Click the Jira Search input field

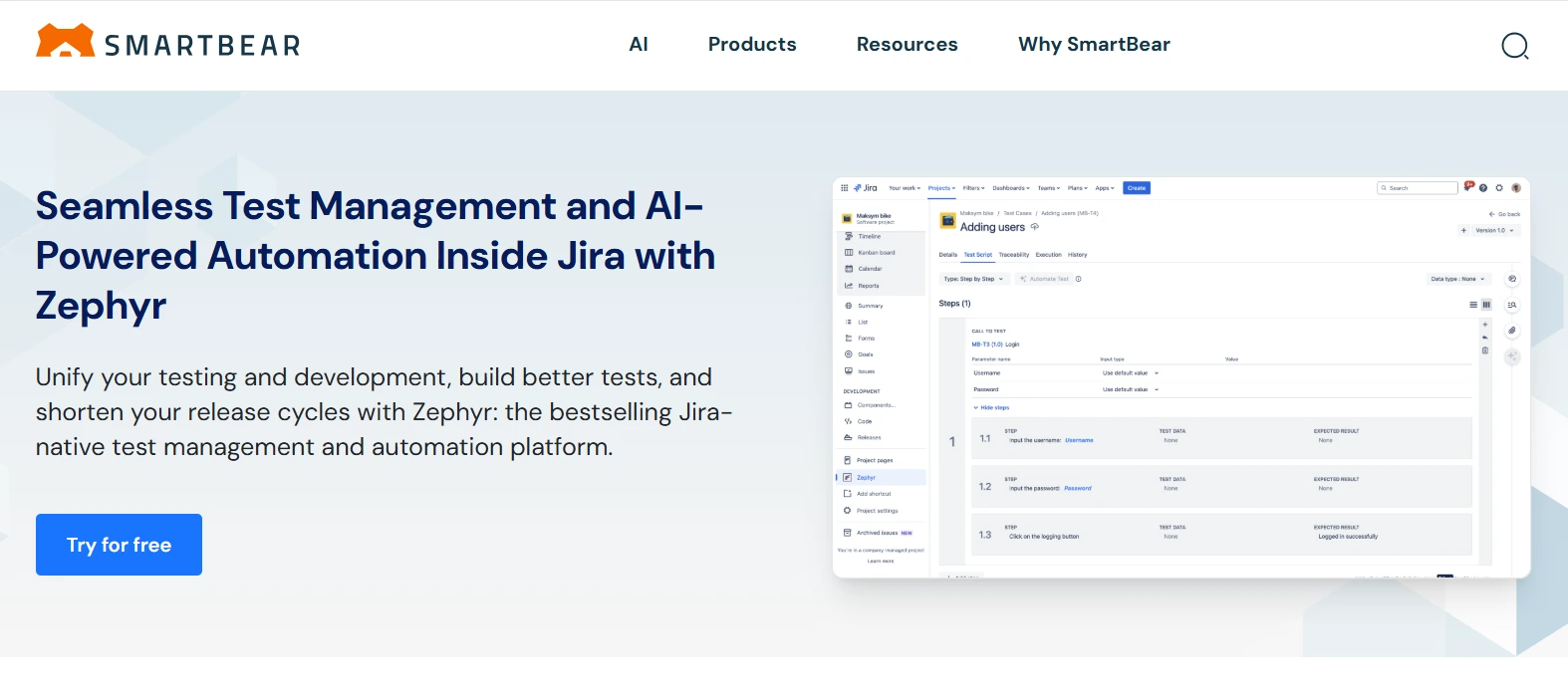coord(1418,187)
